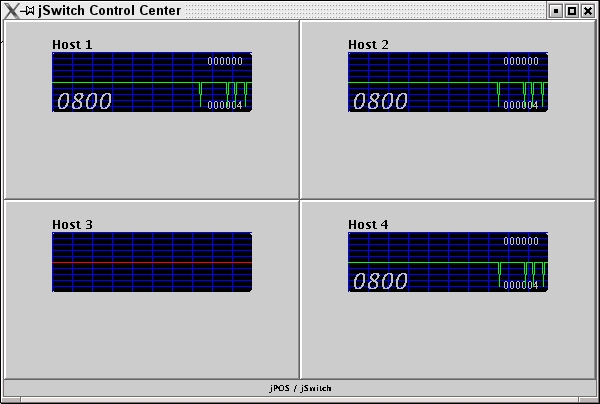This screenshot has width=600, height=404.
Task: Click the 0800 readout in Host 1 monitor
Action: (x=84, y=101)
